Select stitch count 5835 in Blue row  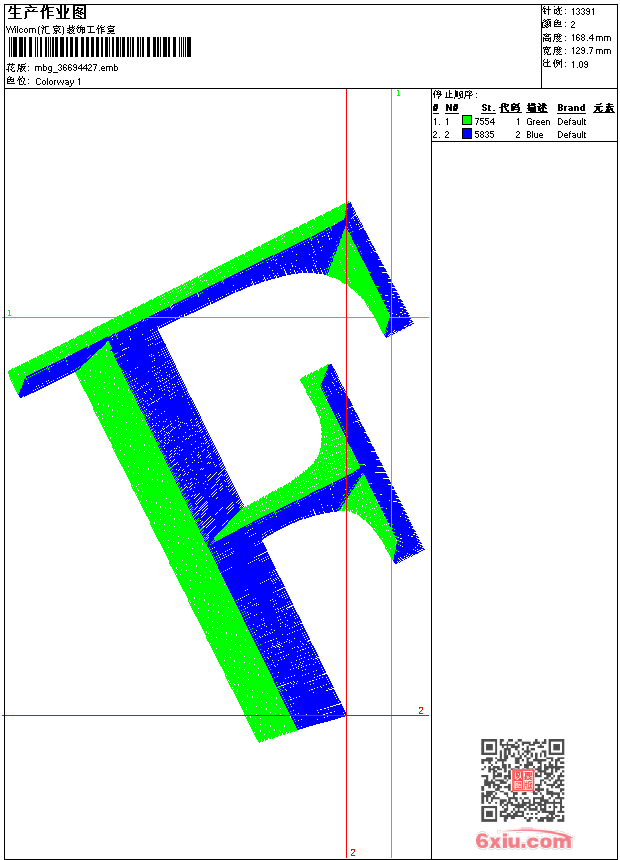[x=484, y=135]
